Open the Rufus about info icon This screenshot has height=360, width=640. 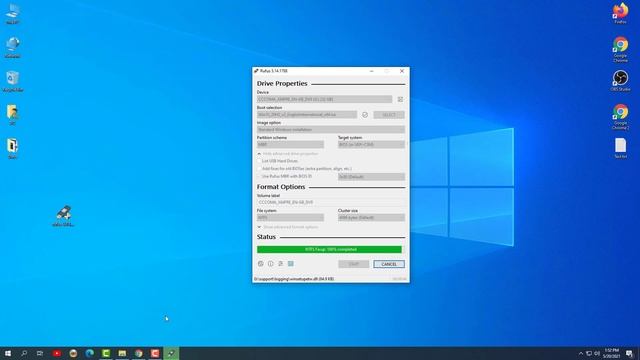271,264
